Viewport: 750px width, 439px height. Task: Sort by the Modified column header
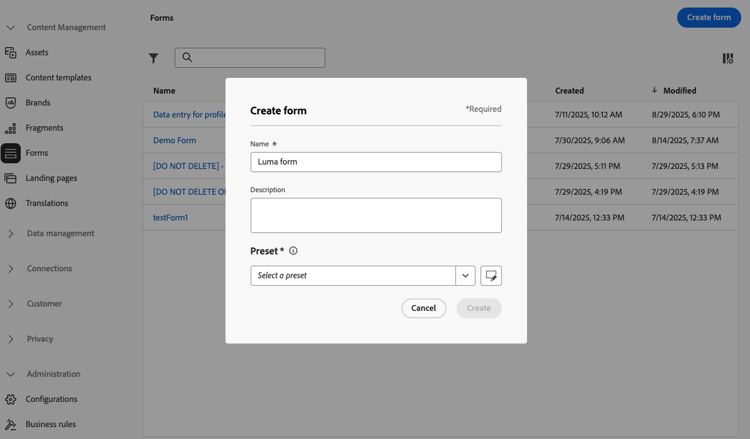(x=679, y=90)
